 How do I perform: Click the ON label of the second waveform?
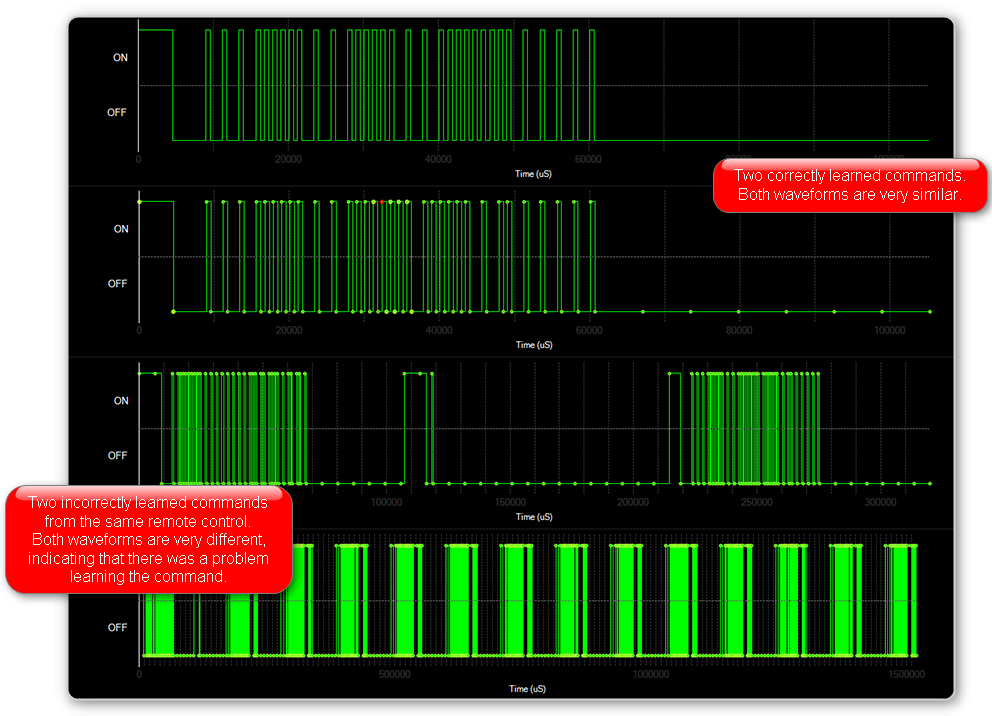click(120, 229)
